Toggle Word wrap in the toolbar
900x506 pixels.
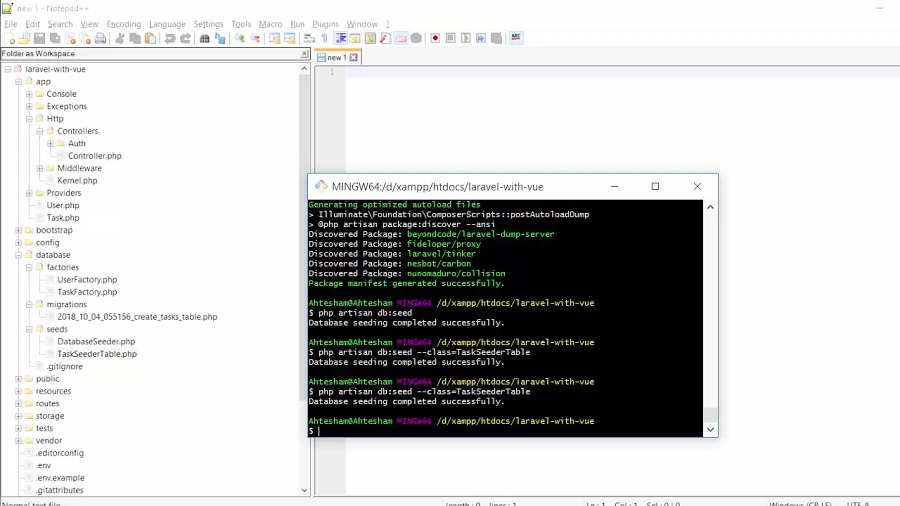point(309,39)
